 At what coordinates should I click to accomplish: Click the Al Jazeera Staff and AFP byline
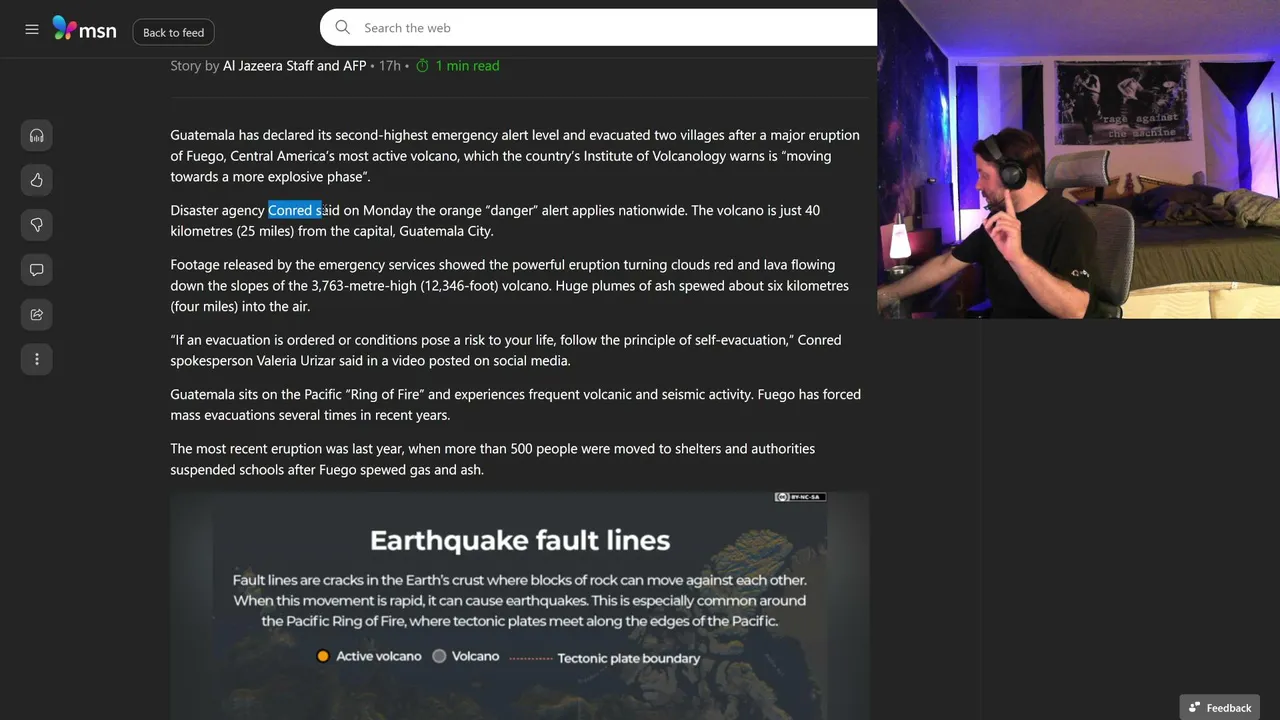pyautogui.click(x=294, y=66)
